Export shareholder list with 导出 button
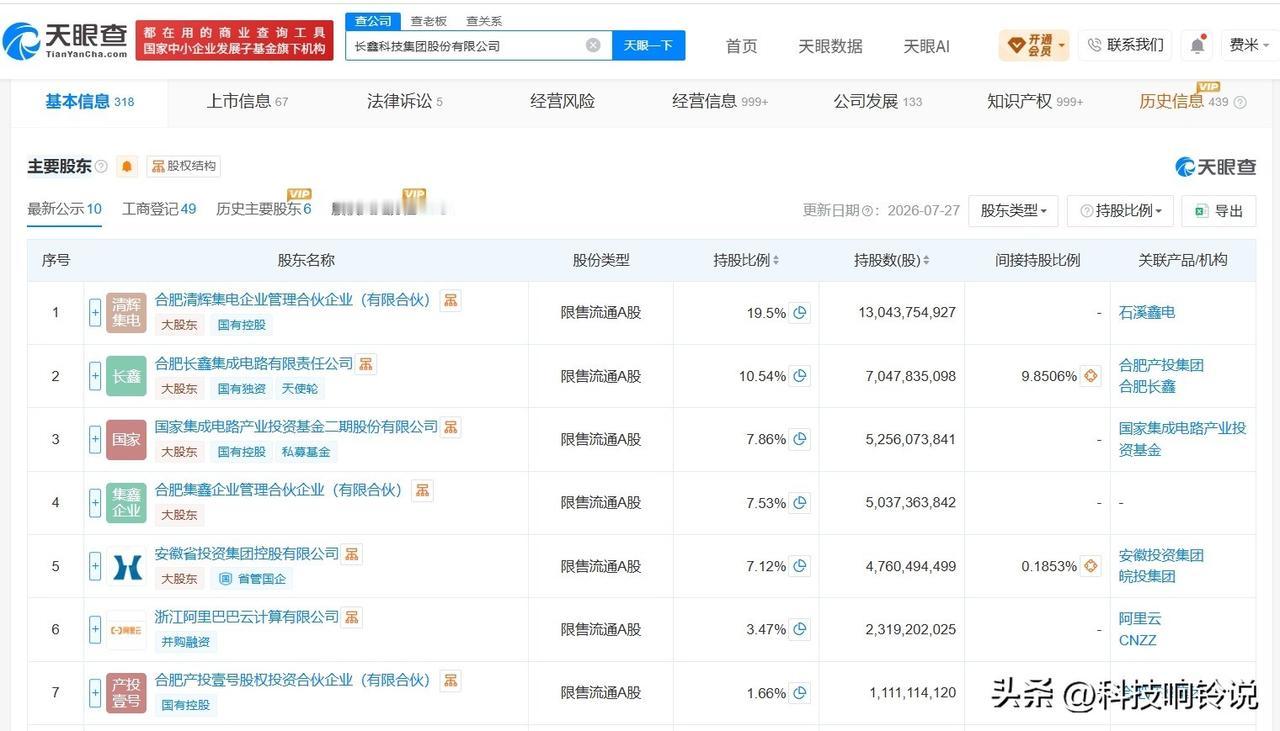The height and width of the screenshot is (731, 1280). click(1219, 211)
